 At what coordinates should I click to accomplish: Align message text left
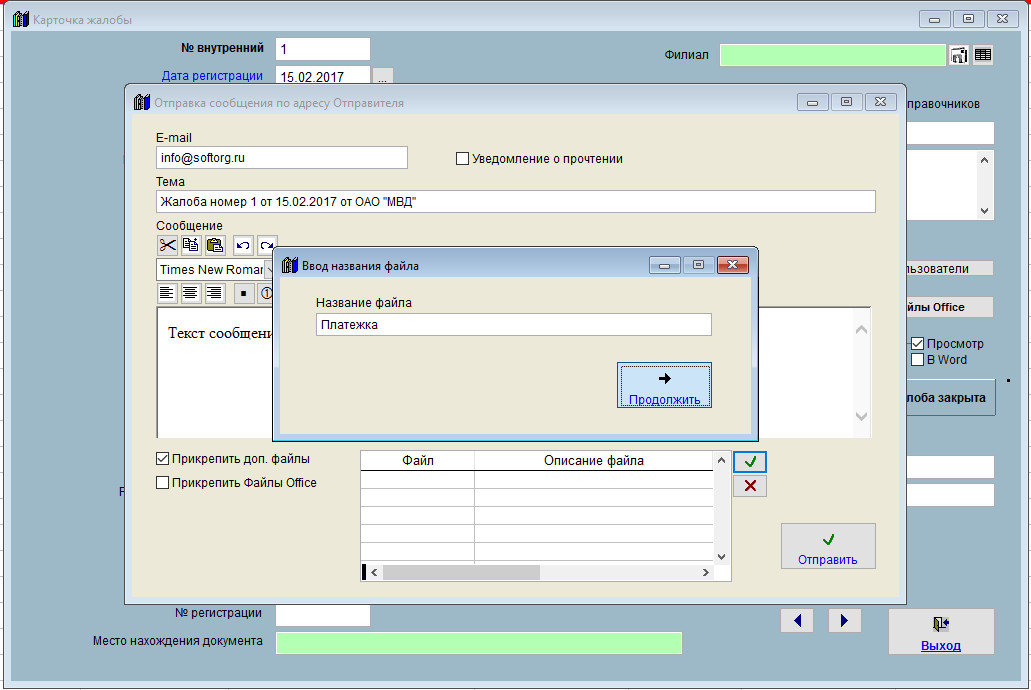[x=167, y=293]
